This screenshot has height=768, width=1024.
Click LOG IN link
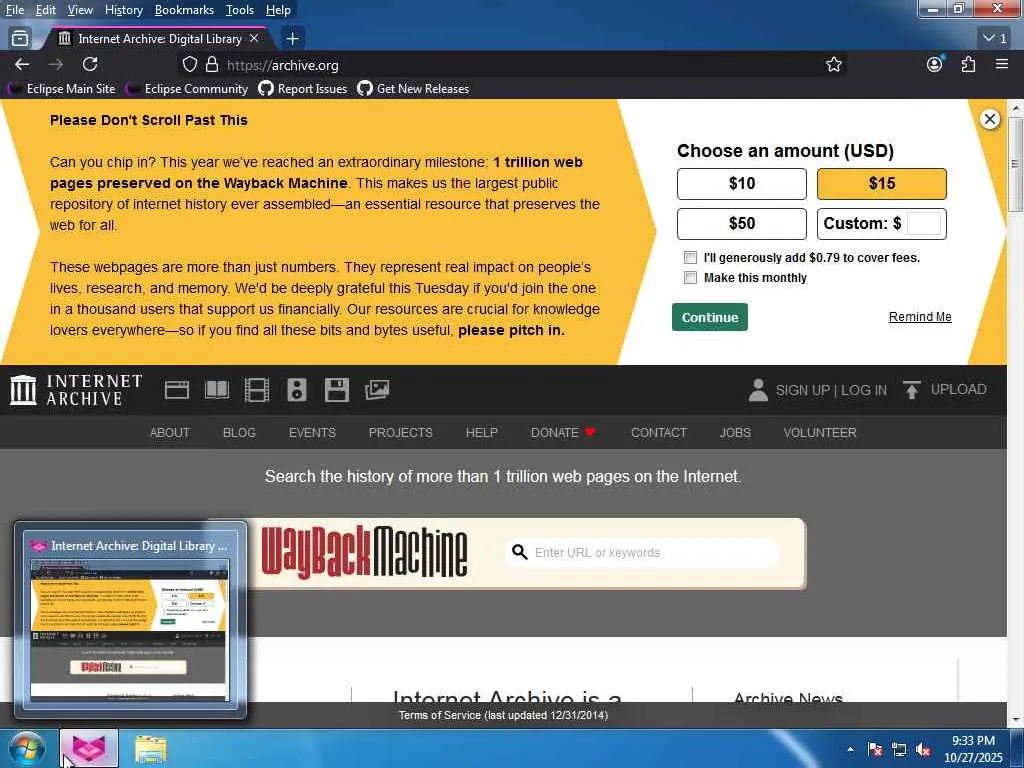[863, 391]
